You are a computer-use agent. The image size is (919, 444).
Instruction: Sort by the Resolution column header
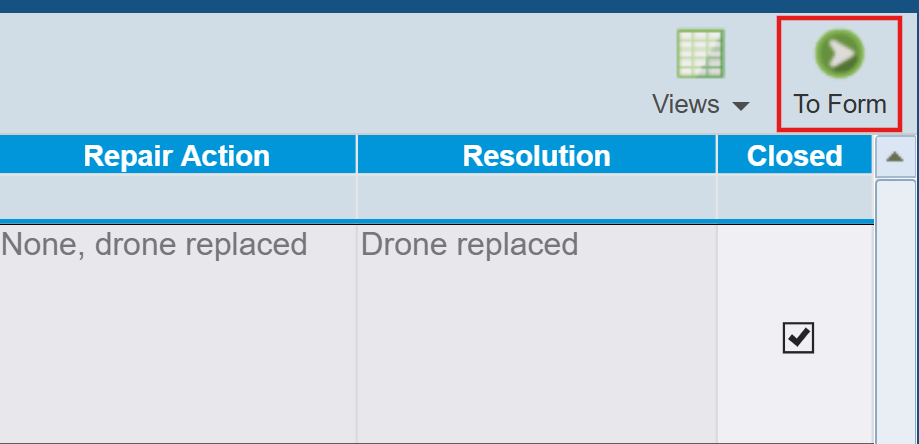coord(536,156)
